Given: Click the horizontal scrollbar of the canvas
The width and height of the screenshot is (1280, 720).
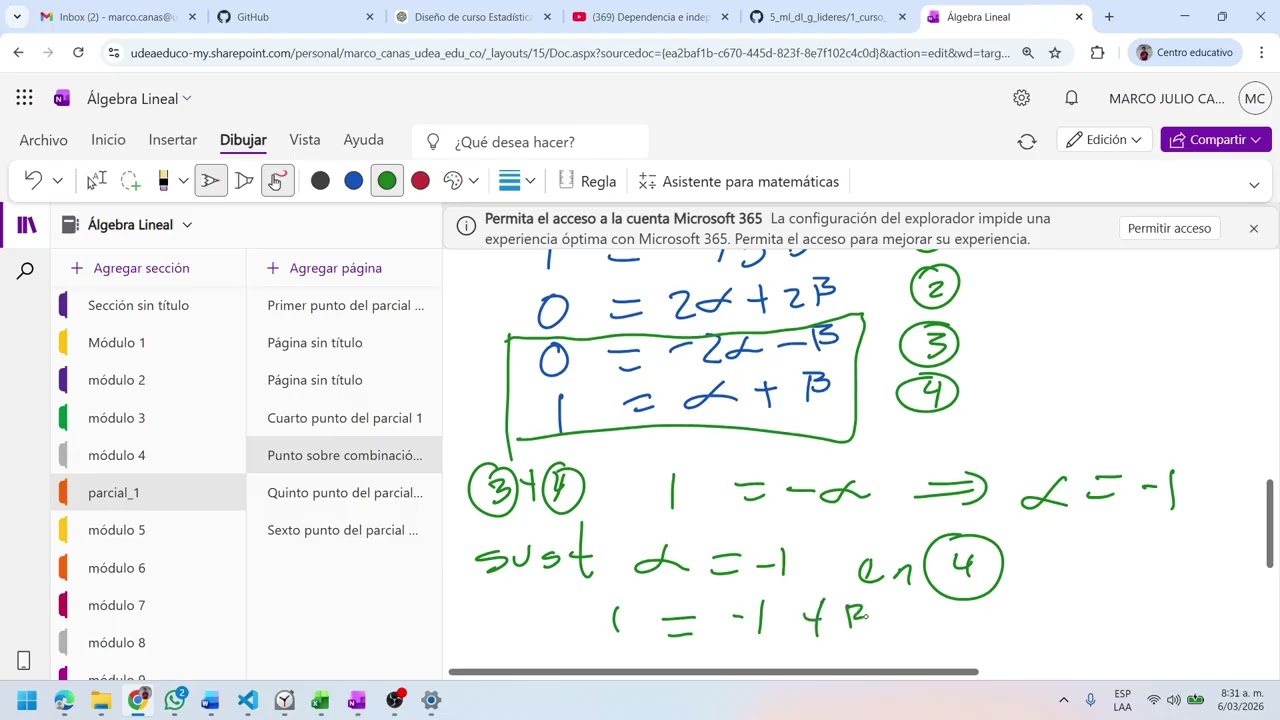Looking at the screenshot, I should [713, 672].
